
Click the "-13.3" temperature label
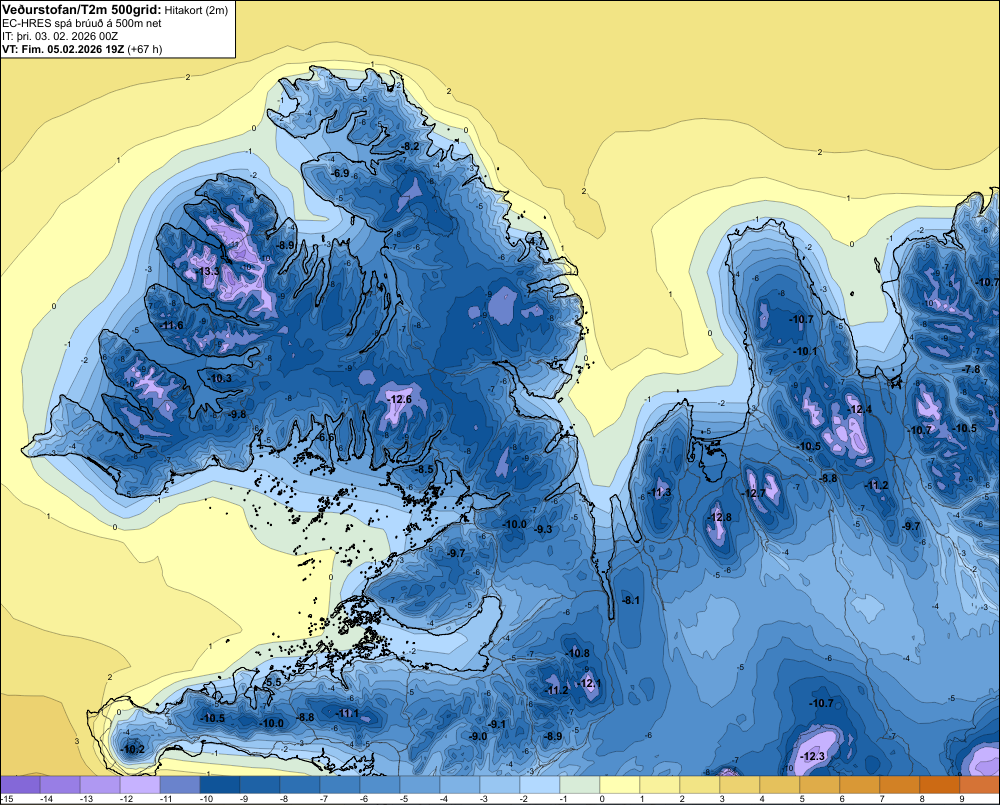208,271
